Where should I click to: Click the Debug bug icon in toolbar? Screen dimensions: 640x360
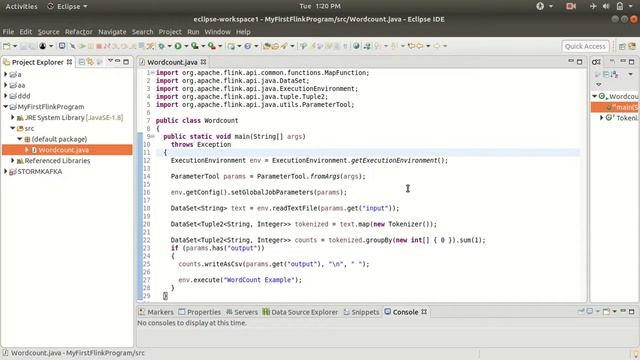(x=161, y=46)
